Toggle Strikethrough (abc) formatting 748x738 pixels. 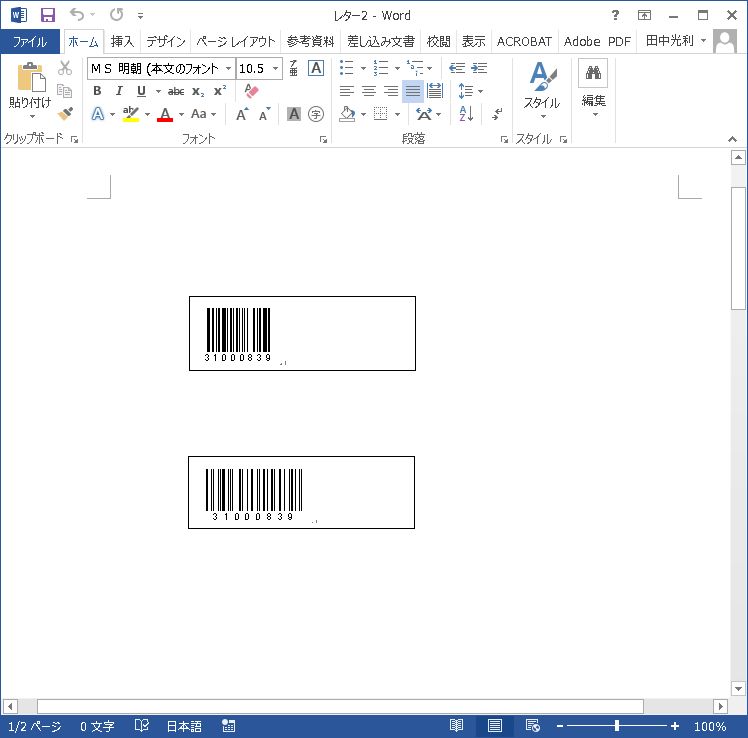coord(176,91)
